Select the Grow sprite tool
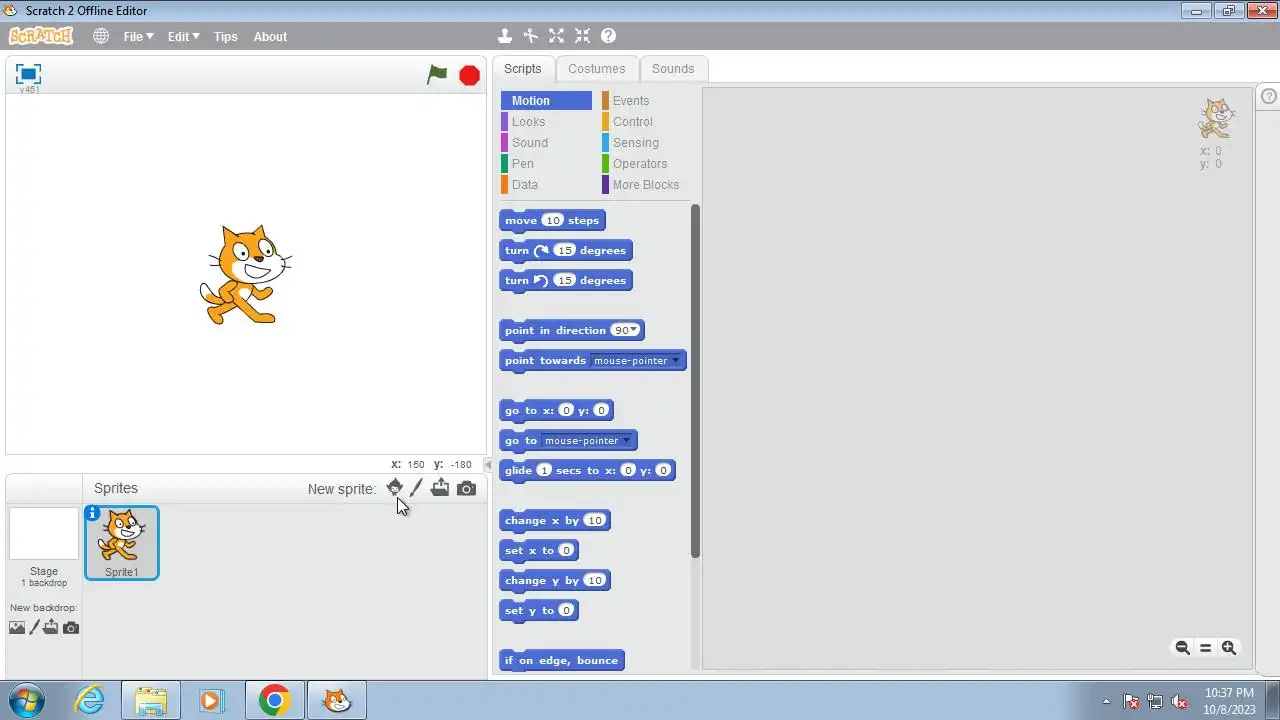This screenshot has height=720, width=1280. click(557, 36)
